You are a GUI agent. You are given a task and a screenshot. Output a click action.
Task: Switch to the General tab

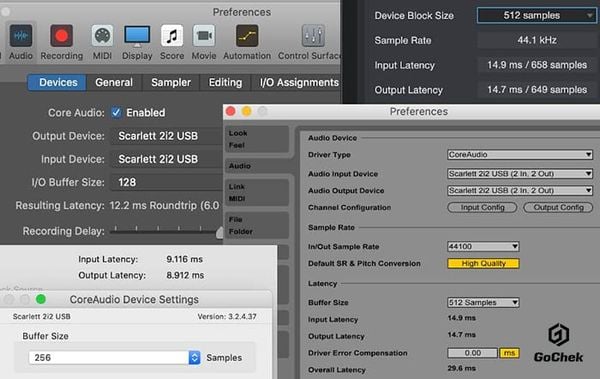pyautogui.click(x=114, y=82)
